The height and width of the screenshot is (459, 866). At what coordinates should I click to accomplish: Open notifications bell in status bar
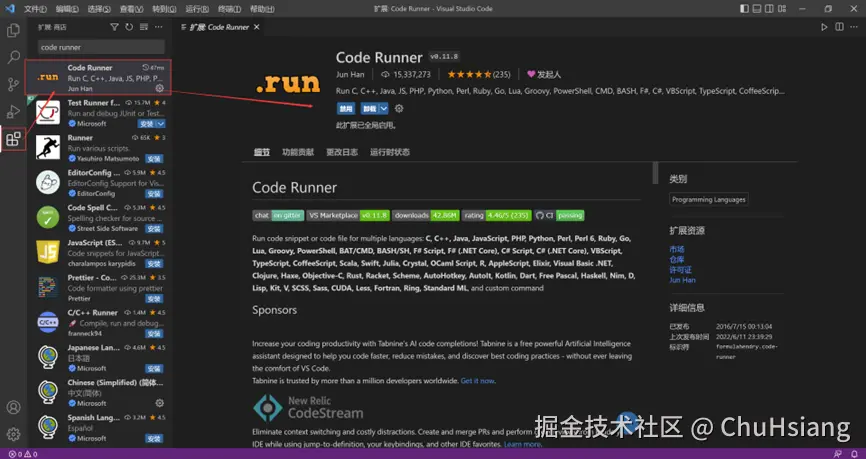(854, 454)
